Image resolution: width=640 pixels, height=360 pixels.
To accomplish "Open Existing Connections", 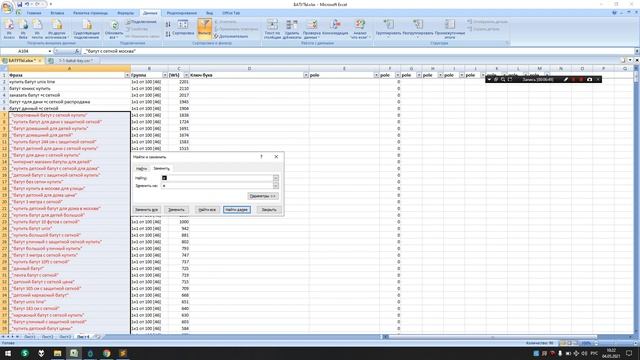I will [x=86, y=29].
